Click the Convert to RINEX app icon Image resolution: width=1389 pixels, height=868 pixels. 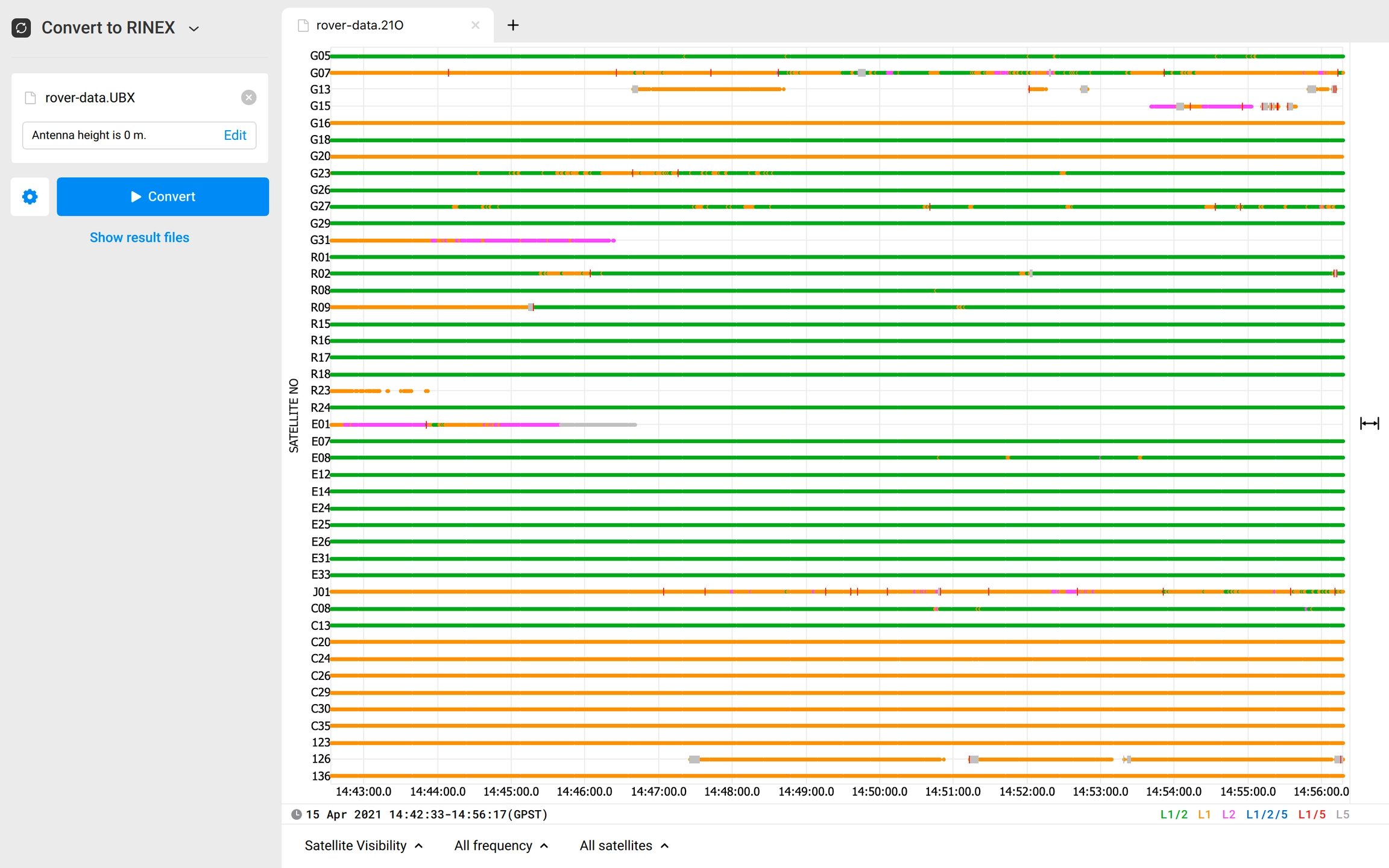click(x=21, y=28)
